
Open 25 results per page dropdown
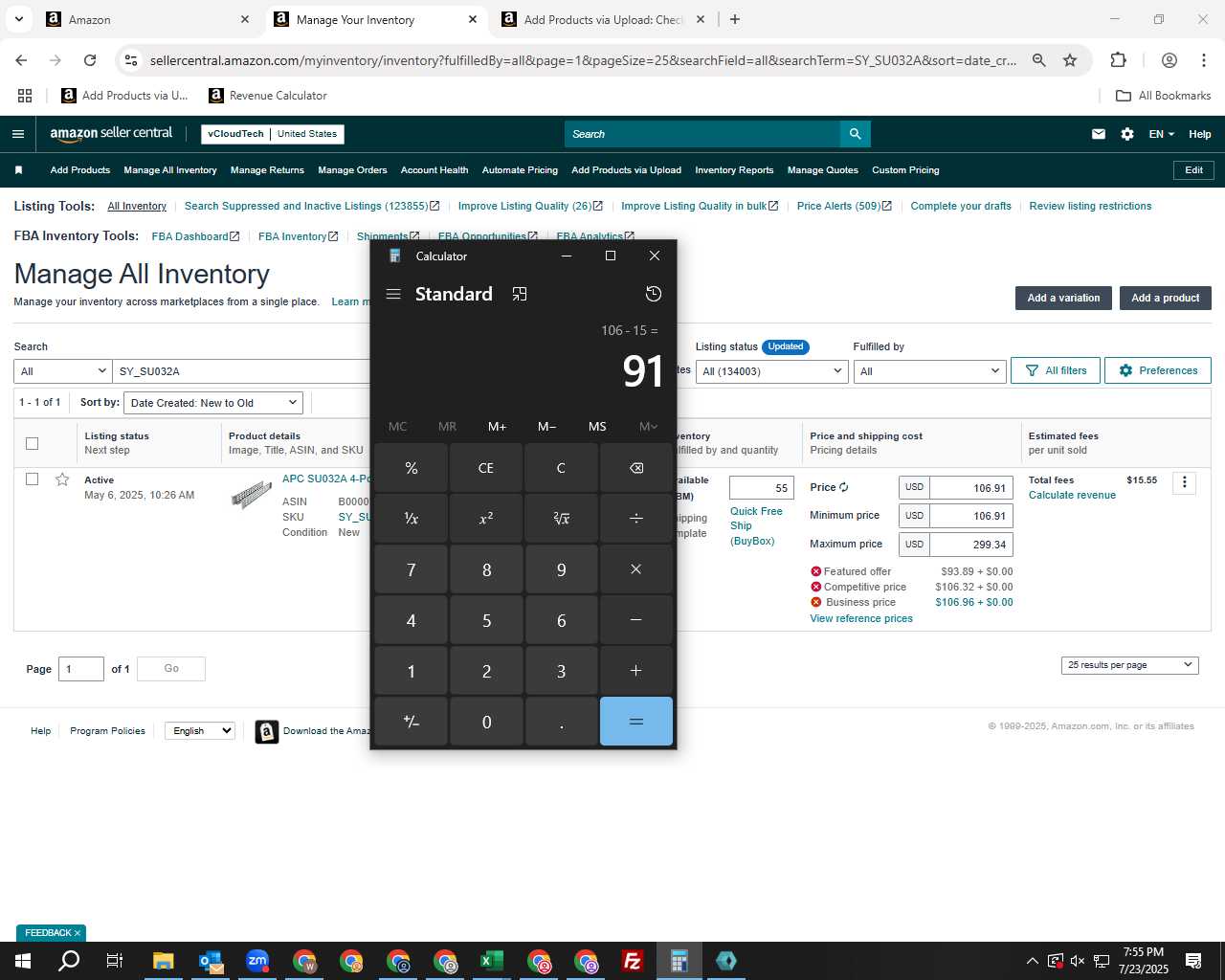click(x=1129, y=665)
